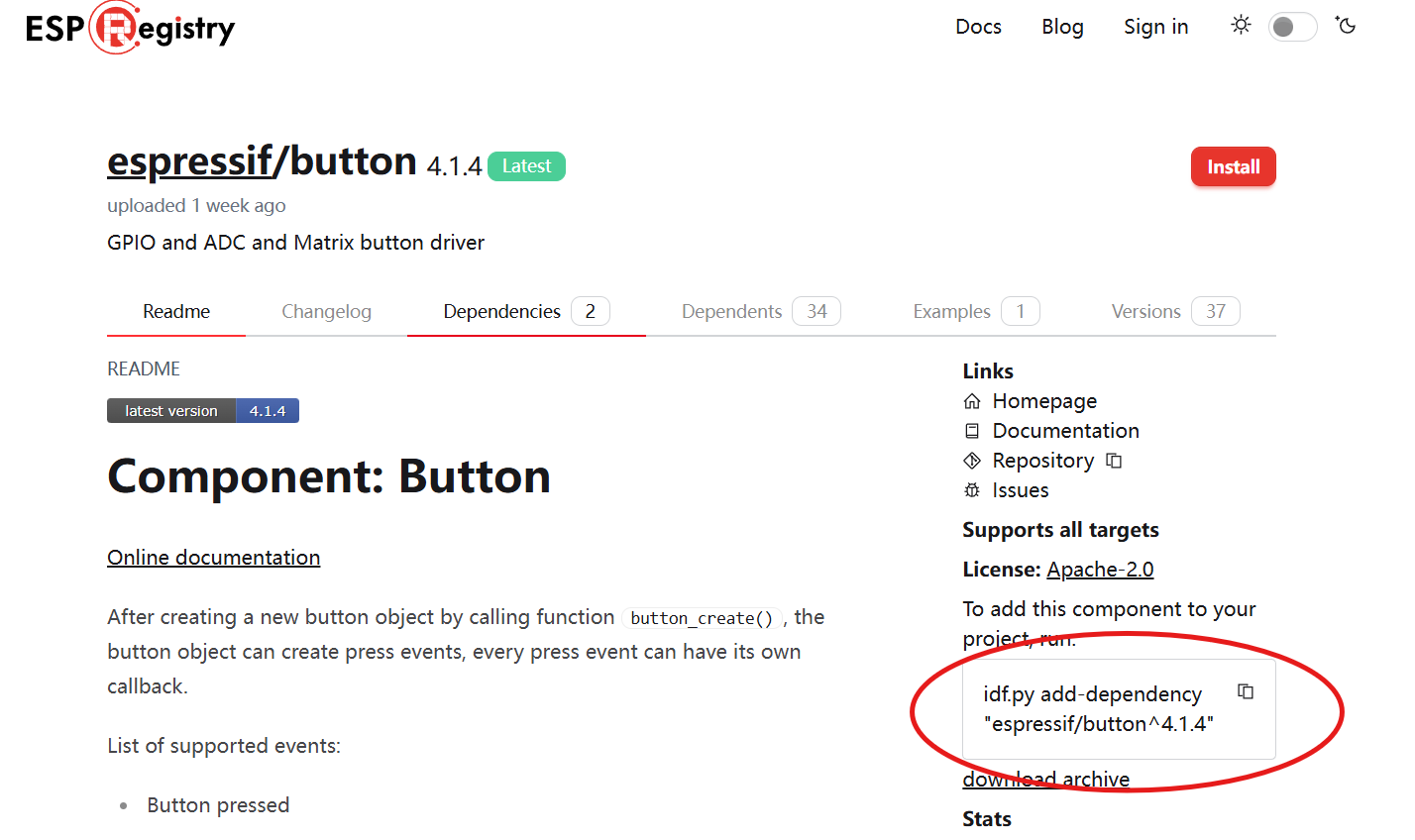
Task: Click 'GPIO and ADC and Matrix button driver'
Action: point(295,243)
